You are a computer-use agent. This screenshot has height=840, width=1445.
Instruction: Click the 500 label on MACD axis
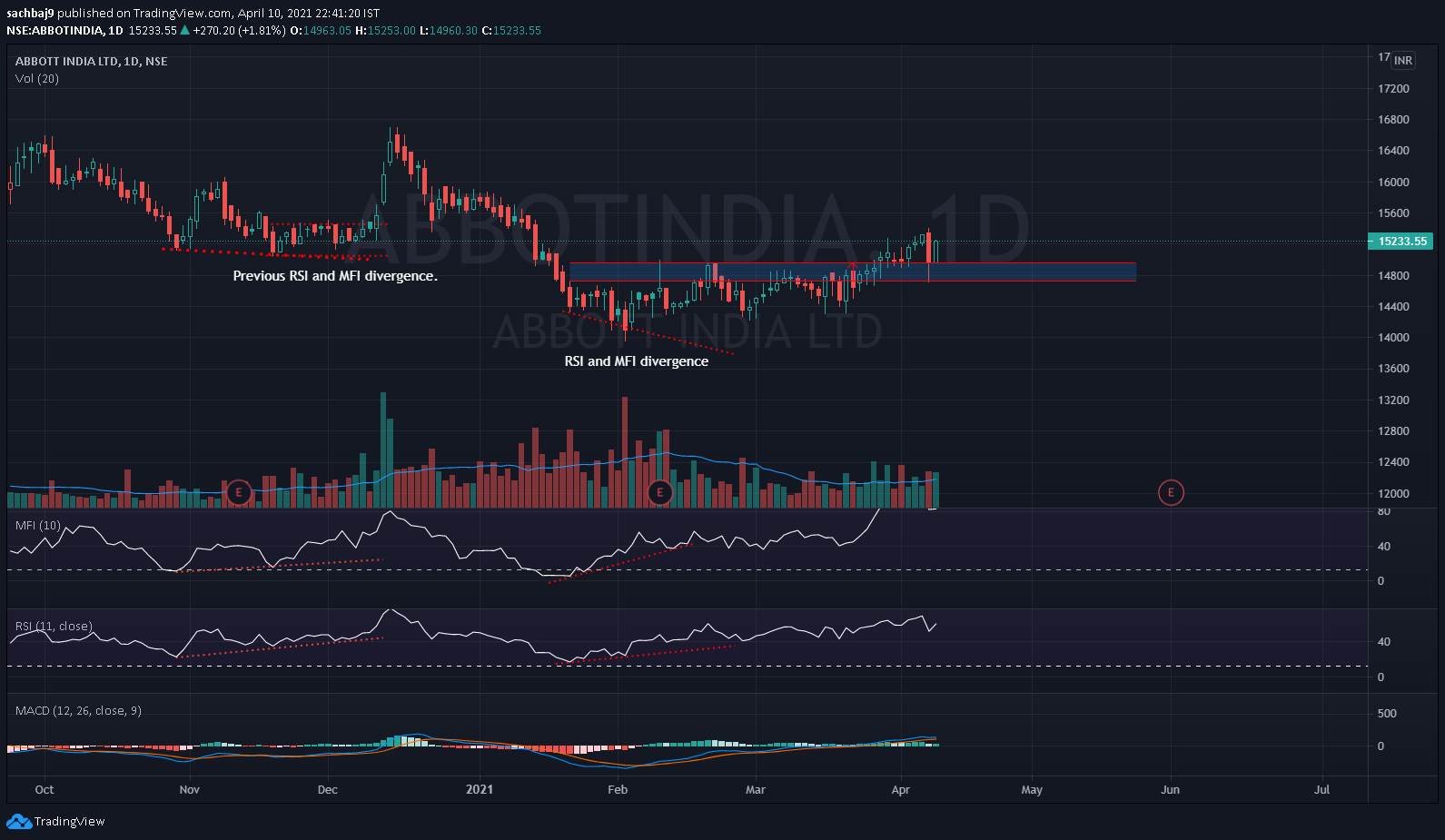click(1387, 713)
